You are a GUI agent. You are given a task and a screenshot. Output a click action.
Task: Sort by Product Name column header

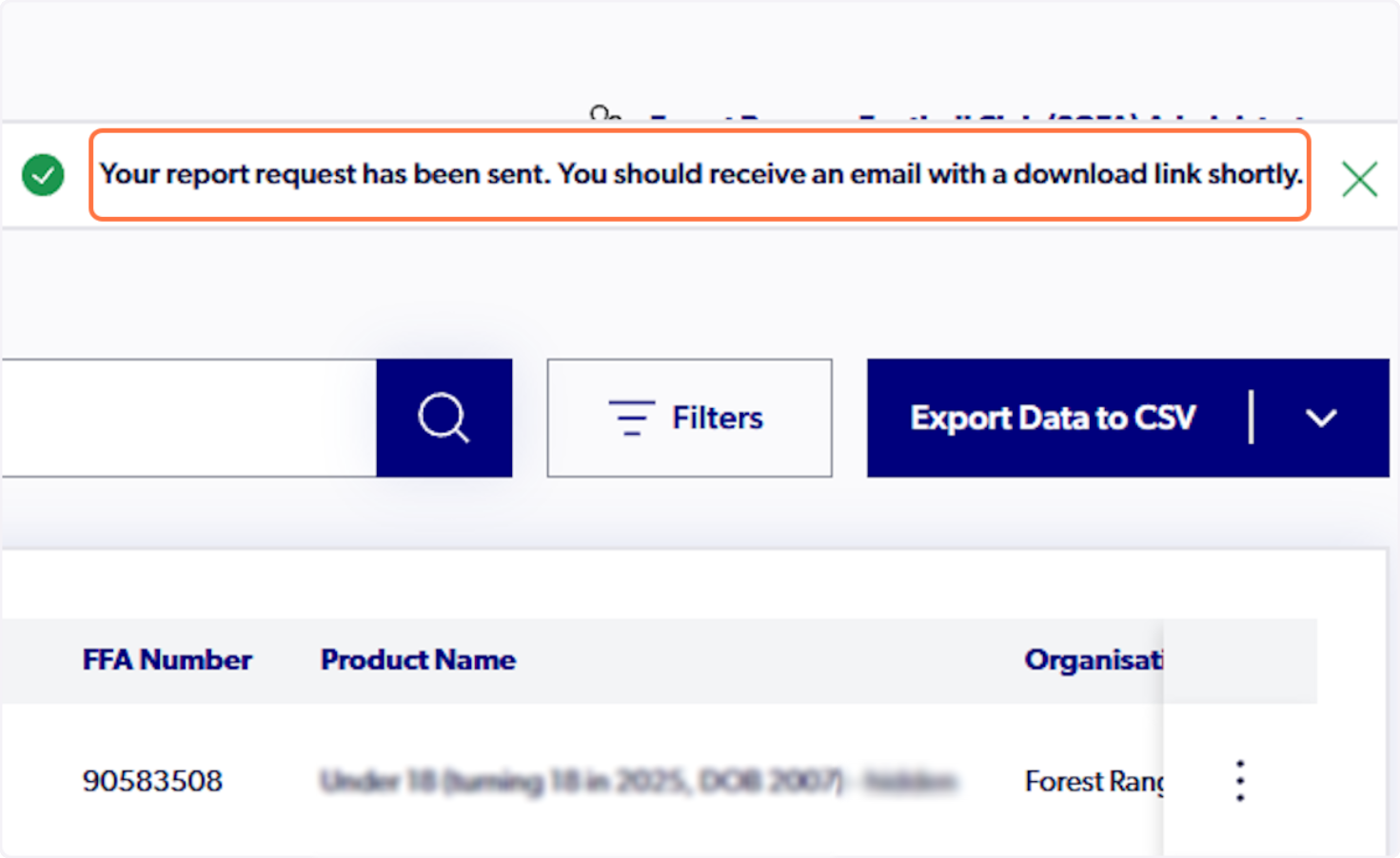(418, 659)
